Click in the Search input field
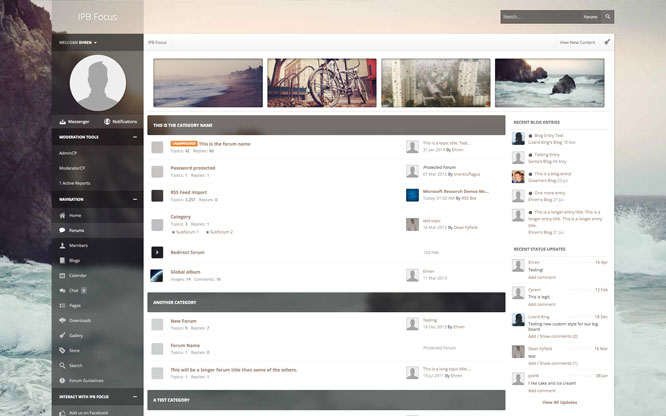The image size is (666, 416). click(x=540, y=17)
